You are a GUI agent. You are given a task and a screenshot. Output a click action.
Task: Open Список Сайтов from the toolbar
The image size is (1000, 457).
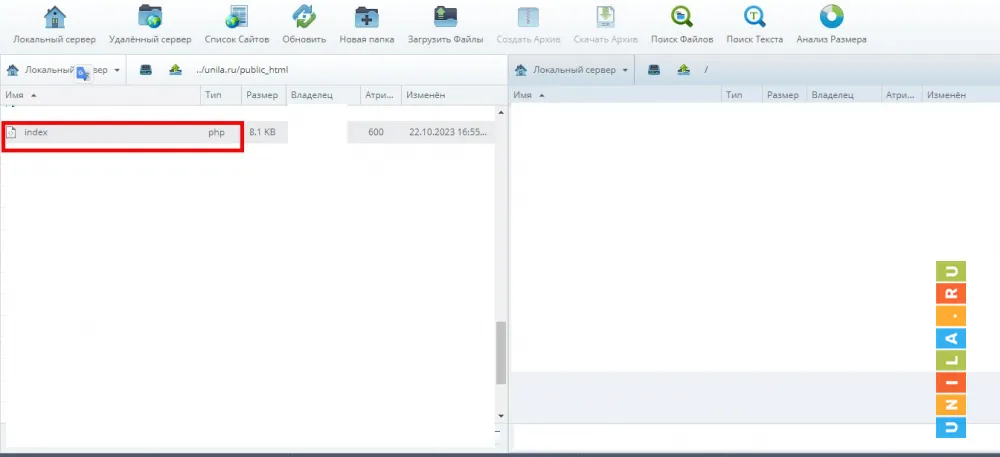237,18
